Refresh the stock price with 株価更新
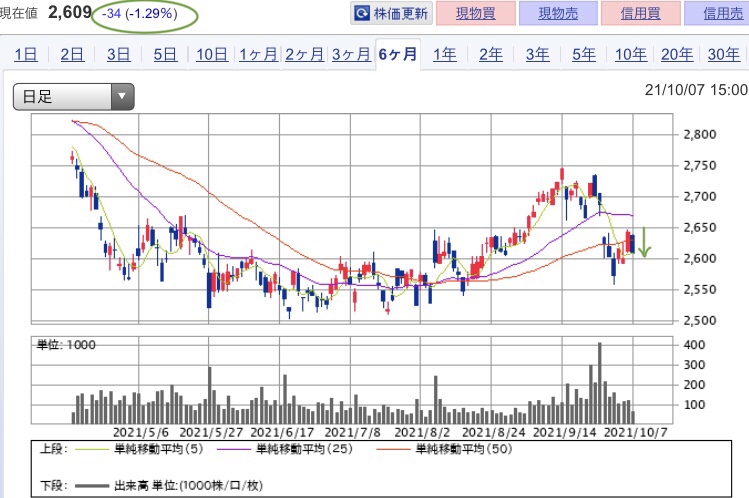The height and width of the screenshot is (498, 749). [x=391, y=13]
